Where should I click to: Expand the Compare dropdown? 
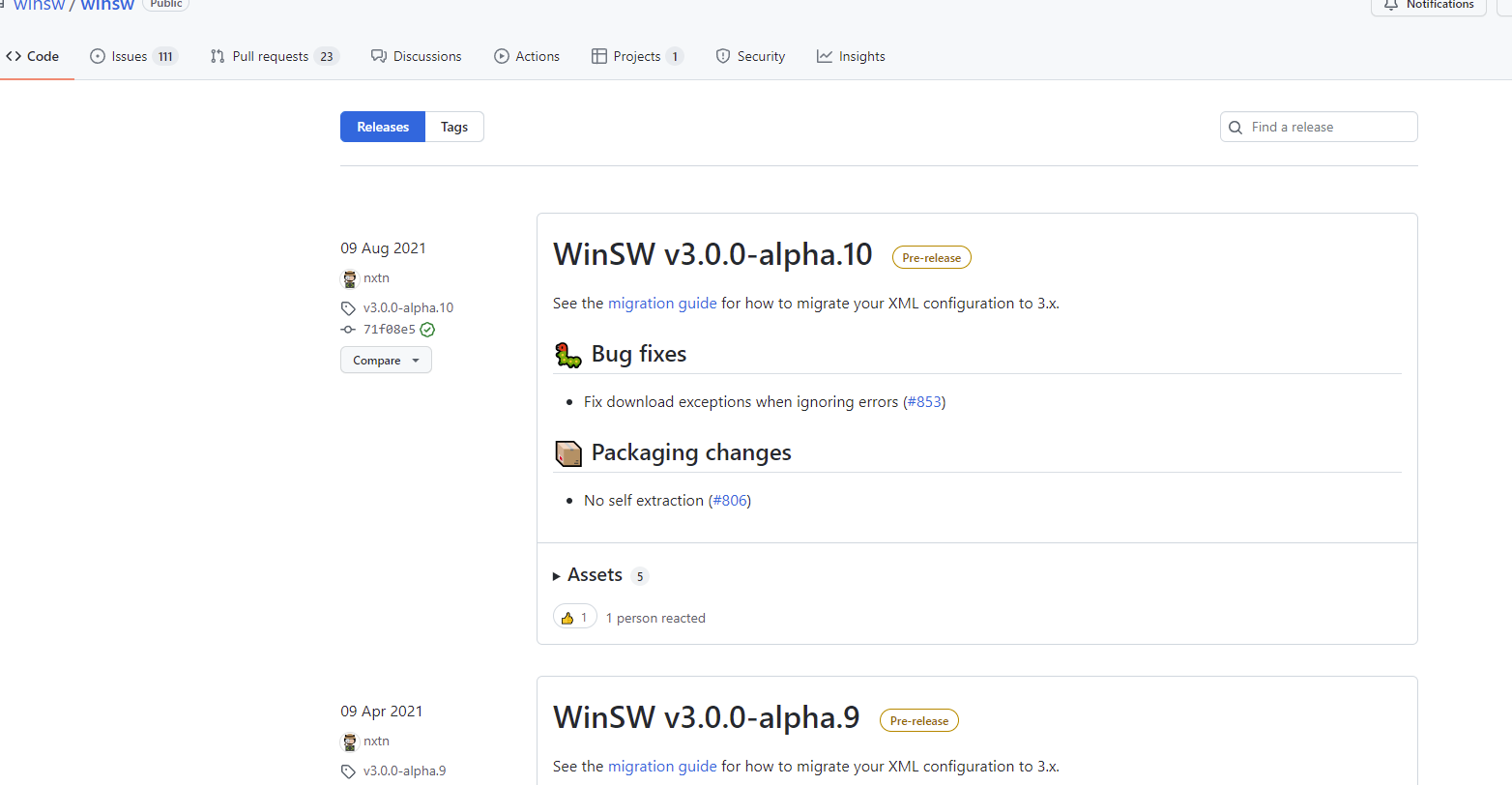386,360
